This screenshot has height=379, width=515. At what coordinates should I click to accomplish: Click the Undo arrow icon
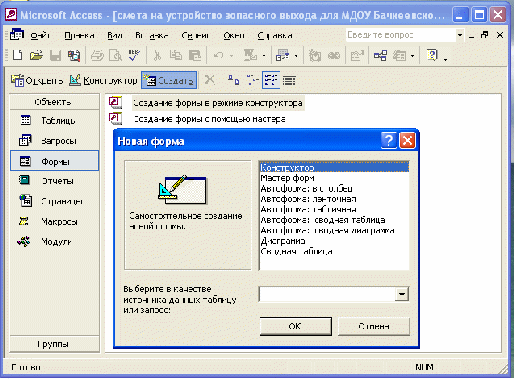pyautogui.click(x=218, y=55)
